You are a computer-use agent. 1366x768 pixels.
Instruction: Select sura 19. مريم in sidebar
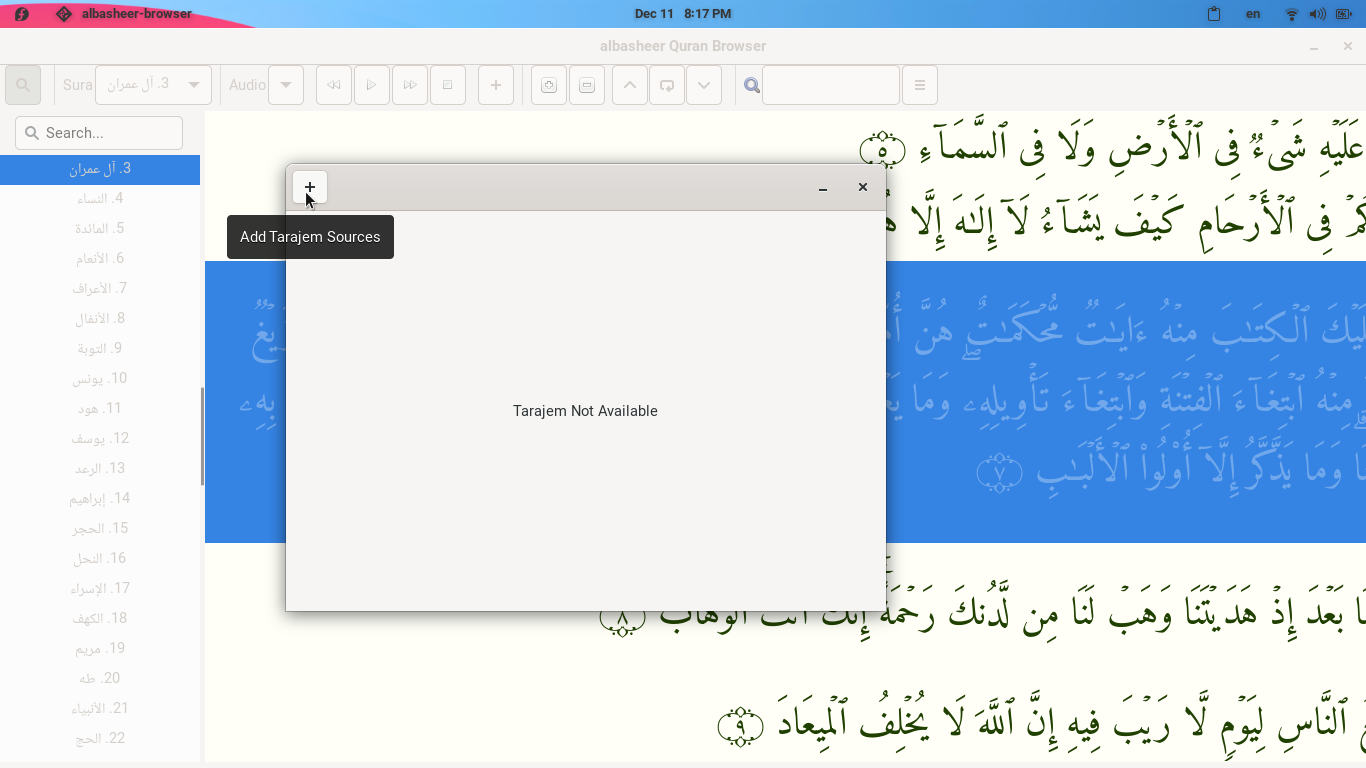click(x=100, y=649)
